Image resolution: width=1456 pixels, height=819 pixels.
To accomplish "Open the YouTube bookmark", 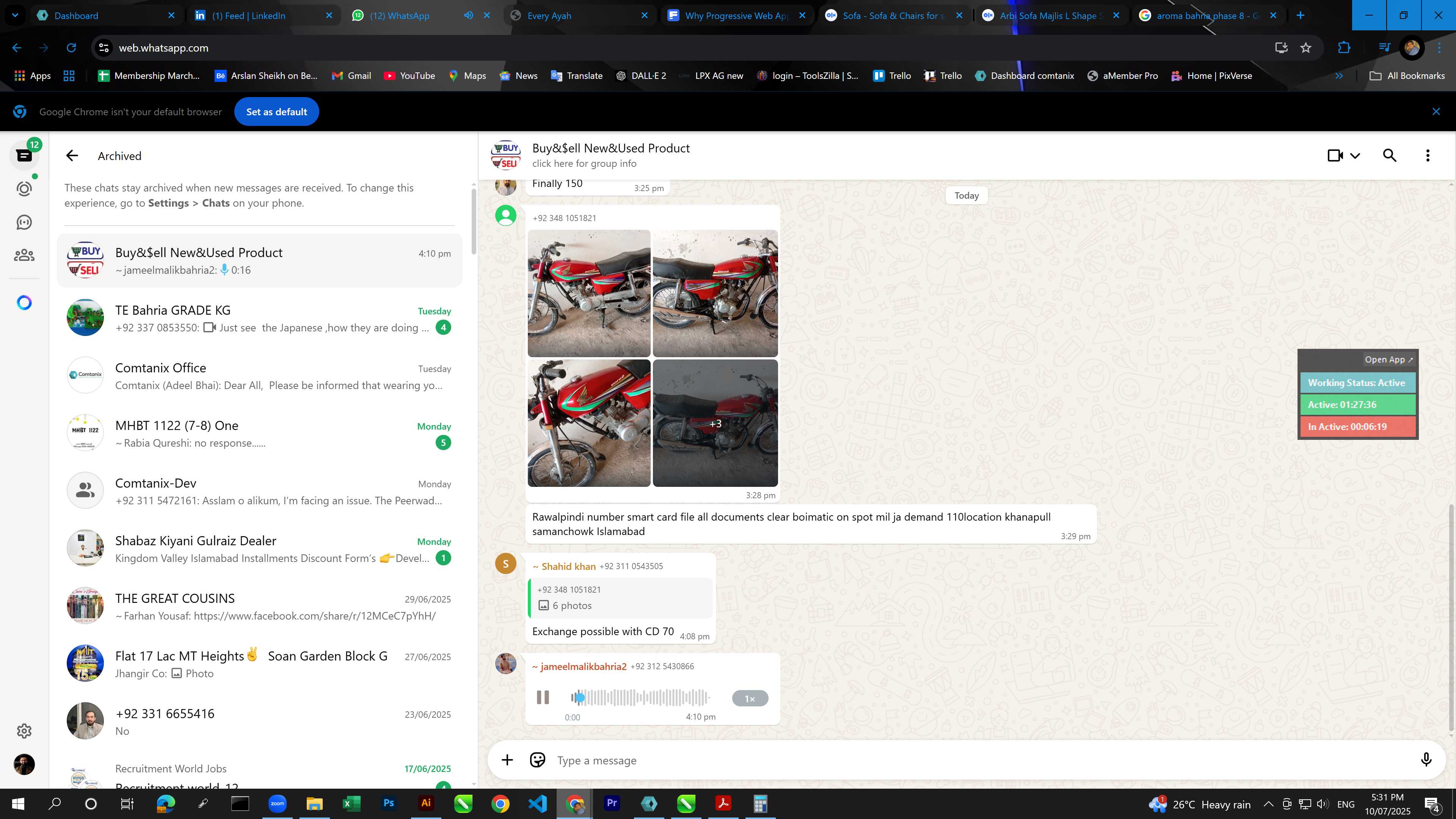I will point(409,76).
